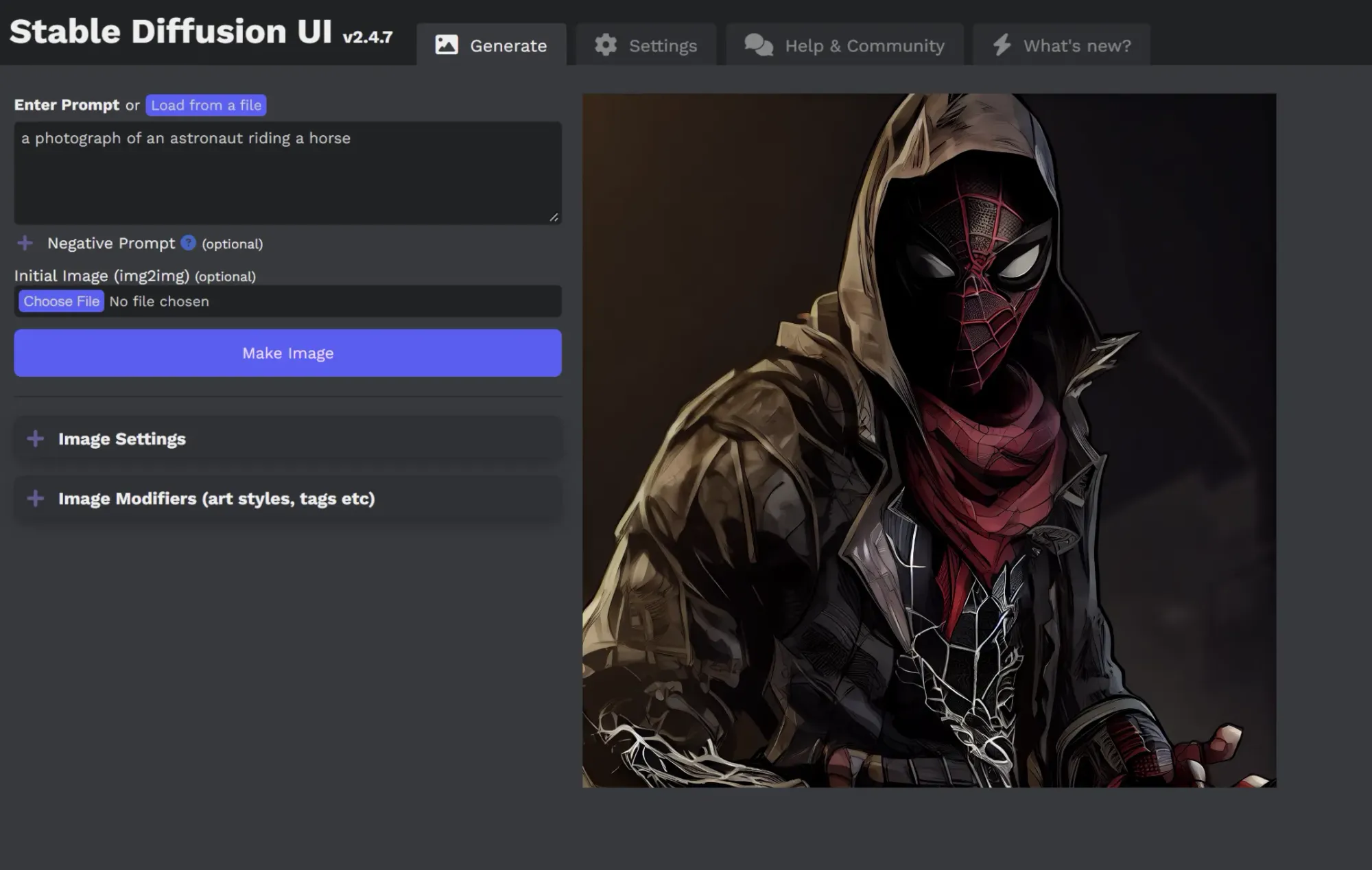Switch to the Generate tab
1372x870 pixels.
click(491, 45)
